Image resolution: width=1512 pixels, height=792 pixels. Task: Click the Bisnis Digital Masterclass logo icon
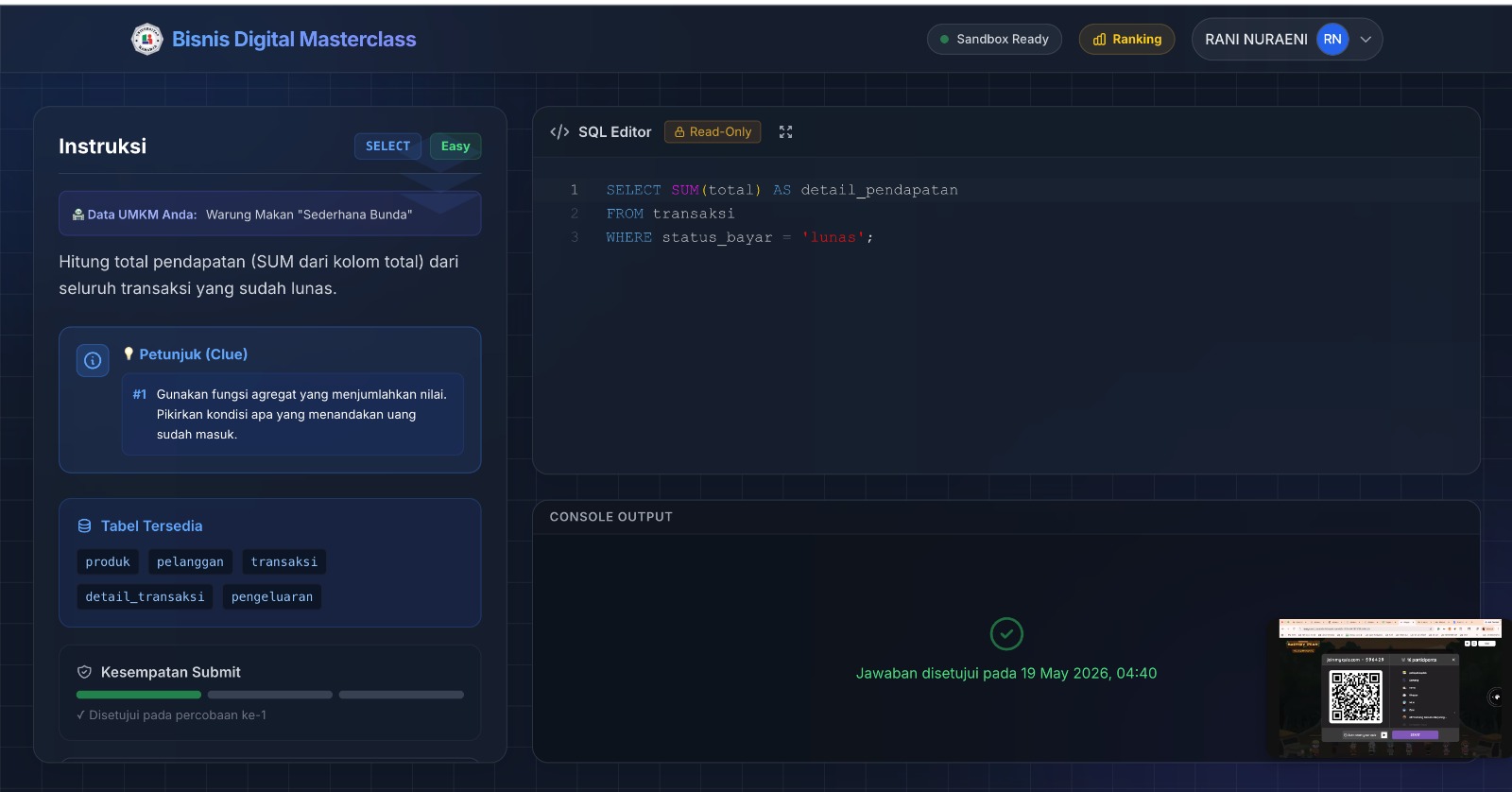click(146, 39)
